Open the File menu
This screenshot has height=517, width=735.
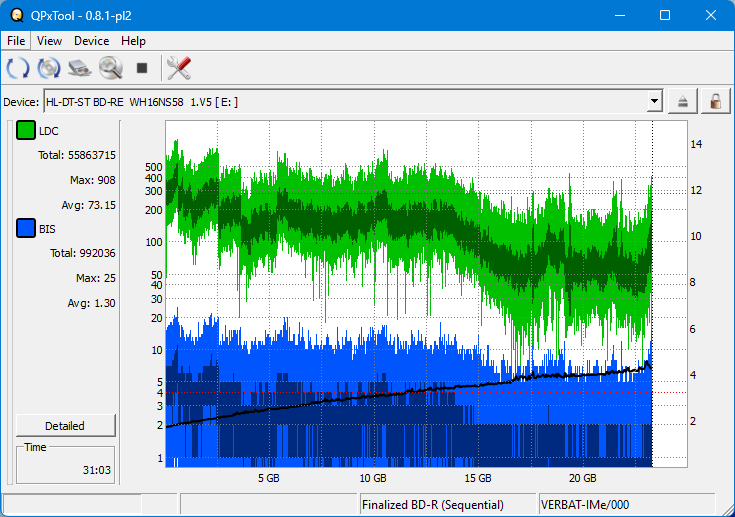(16, 41)
